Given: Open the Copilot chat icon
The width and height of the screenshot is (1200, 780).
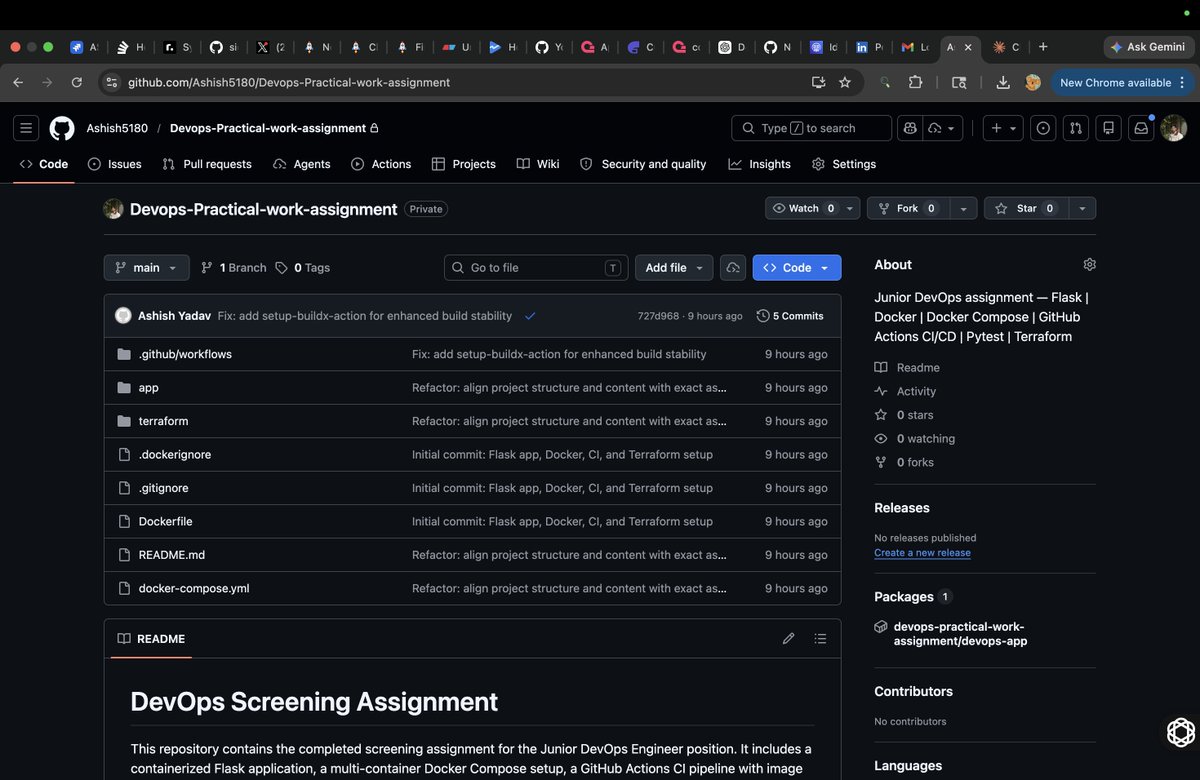Looking at the screenshot, I should click(x=910, y=128).
